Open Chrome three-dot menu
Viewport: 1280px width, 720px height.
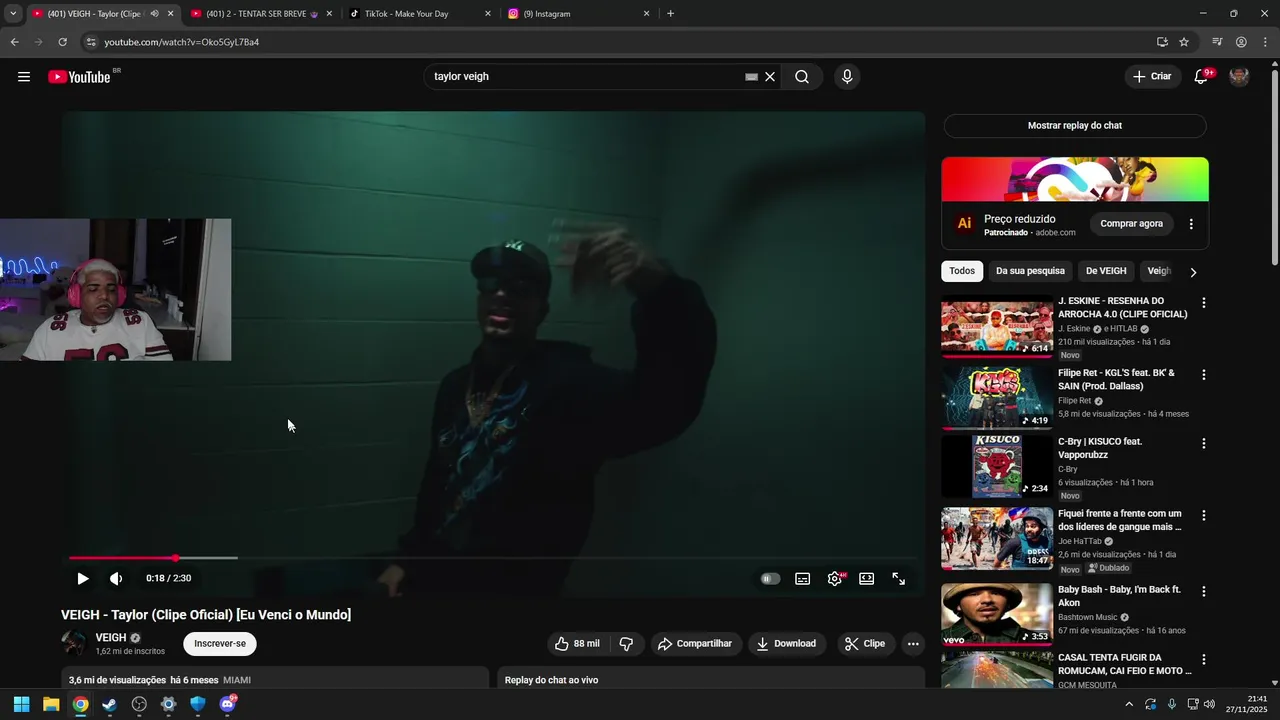tap(1264, 42)
